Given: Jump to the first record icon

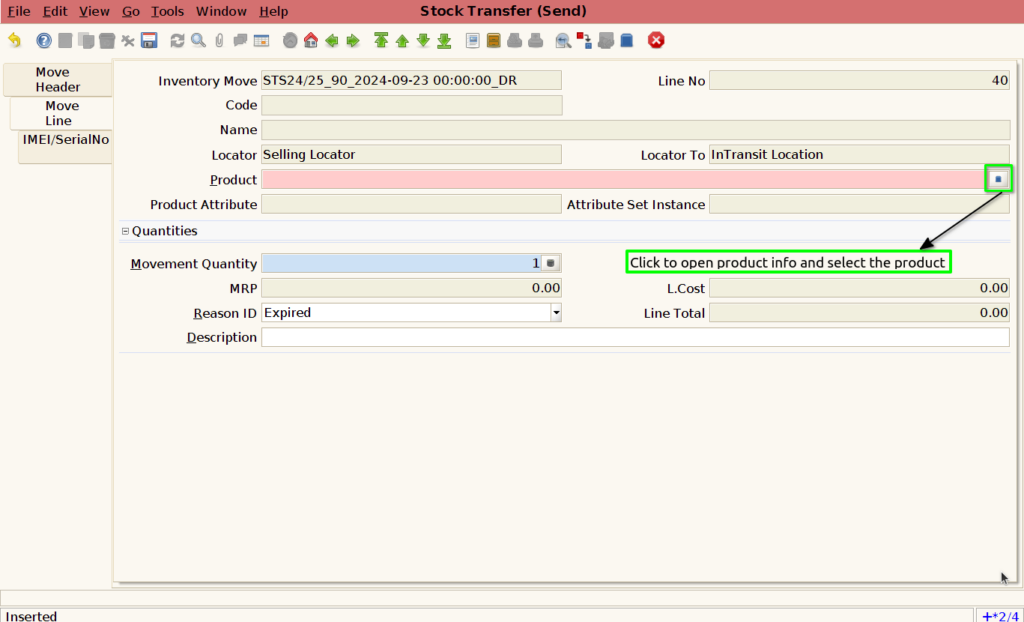Looking at the screenshot, I should click(x=381, y=41).
